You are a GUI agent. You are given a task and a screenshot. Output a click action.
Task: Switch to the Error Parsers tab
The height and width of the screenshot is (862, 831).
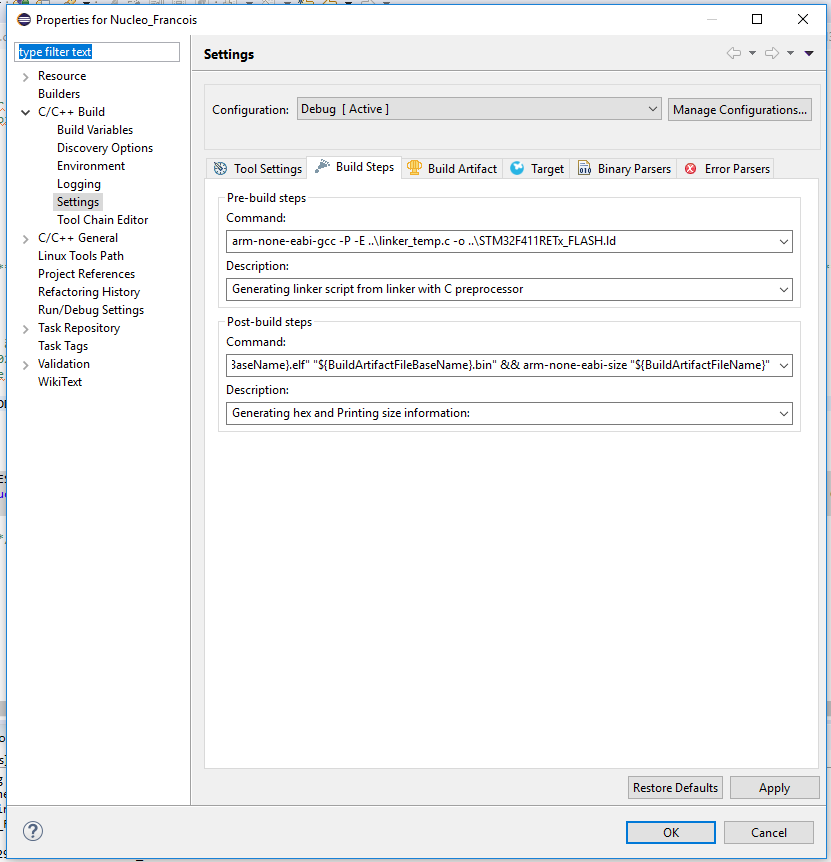[727, 169]
